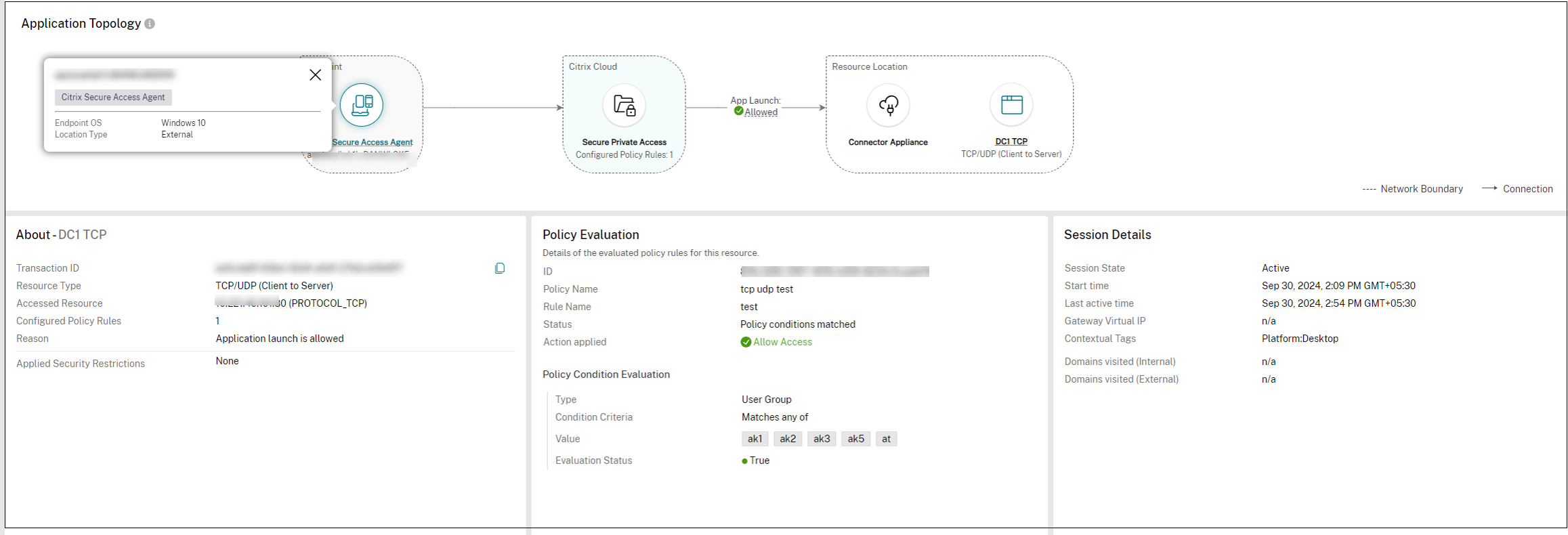Click the Connector Appliance icon

[888, 105]
